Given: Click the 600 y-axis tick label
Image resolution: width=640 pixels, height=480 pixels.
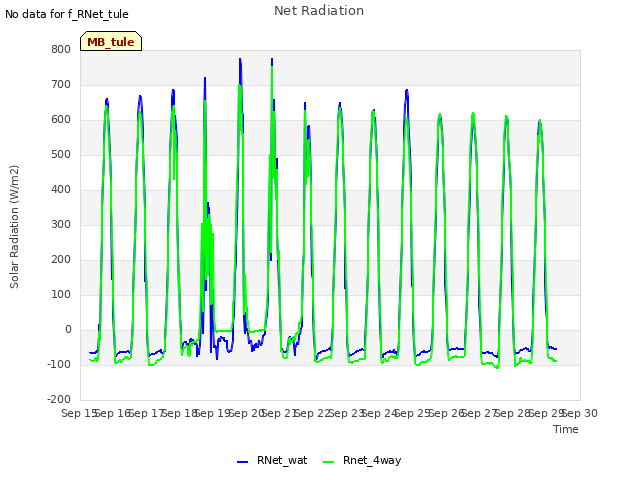Looking at the screenshot, I should 61,120.
